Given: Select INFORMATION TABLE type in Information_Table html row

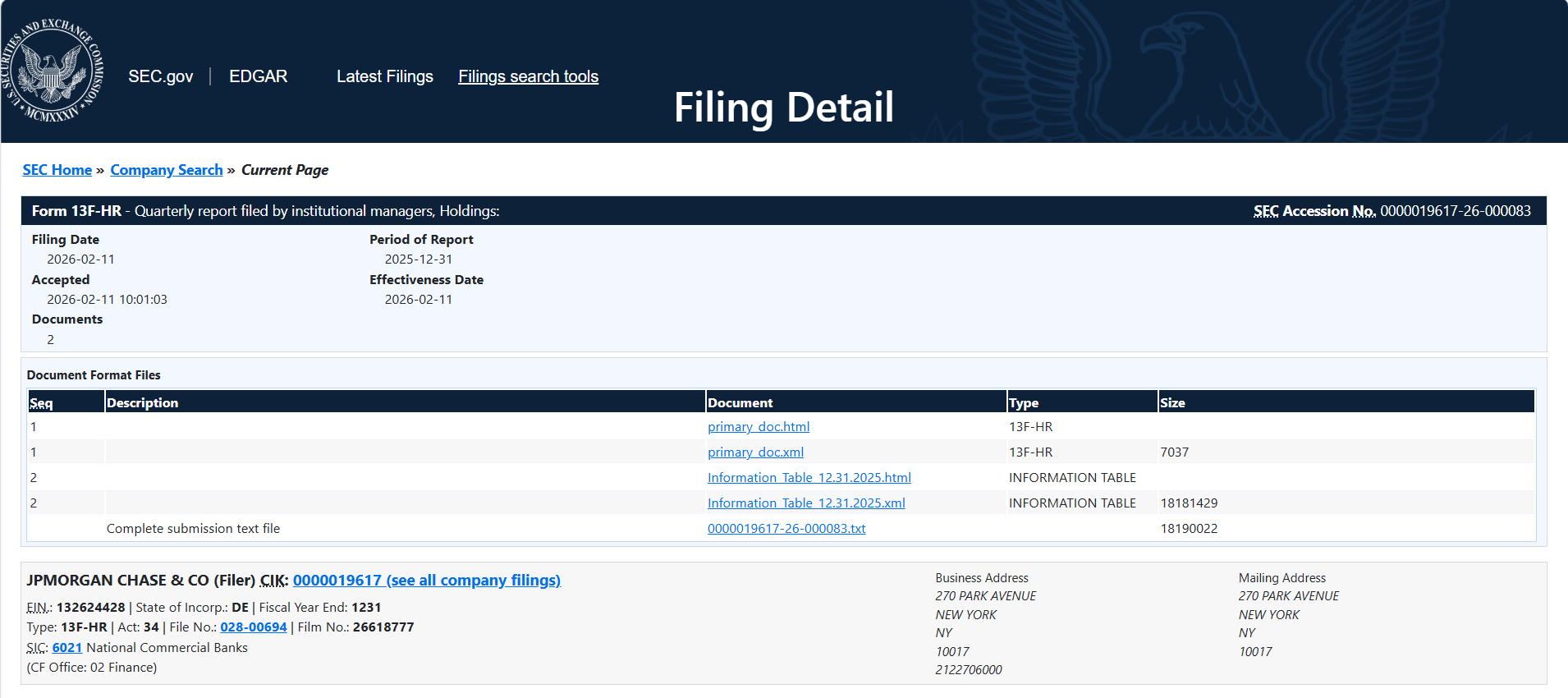Looking at the screenshot, I should [1072, 478].
